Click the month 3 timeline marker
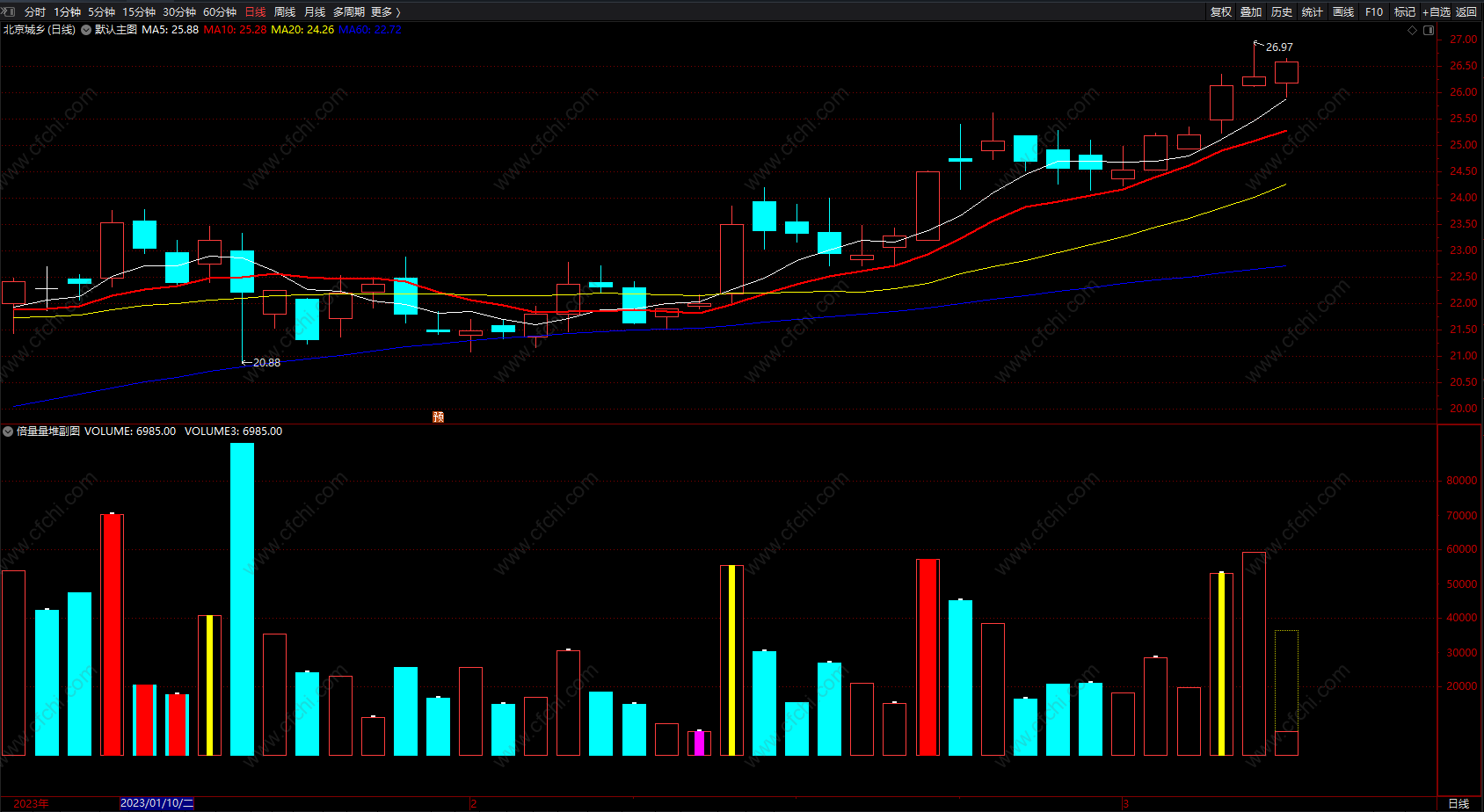 coord(1125,803)
